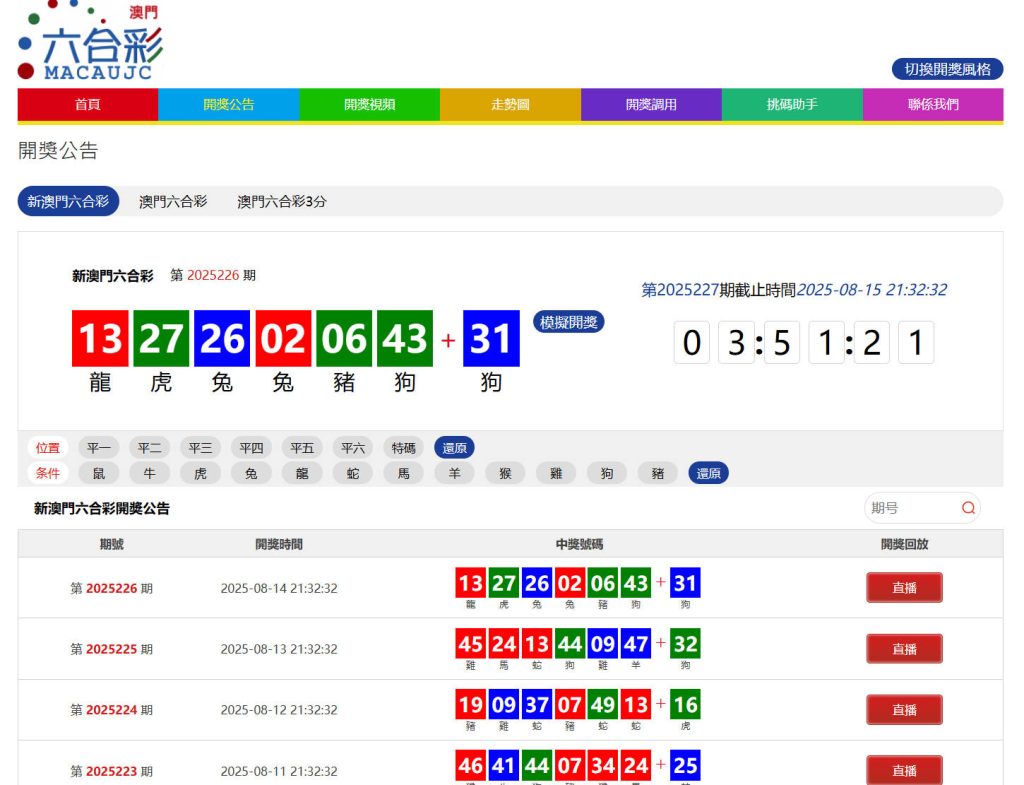
Task: Click the blue special number ball 31
Action: point(490,339)
